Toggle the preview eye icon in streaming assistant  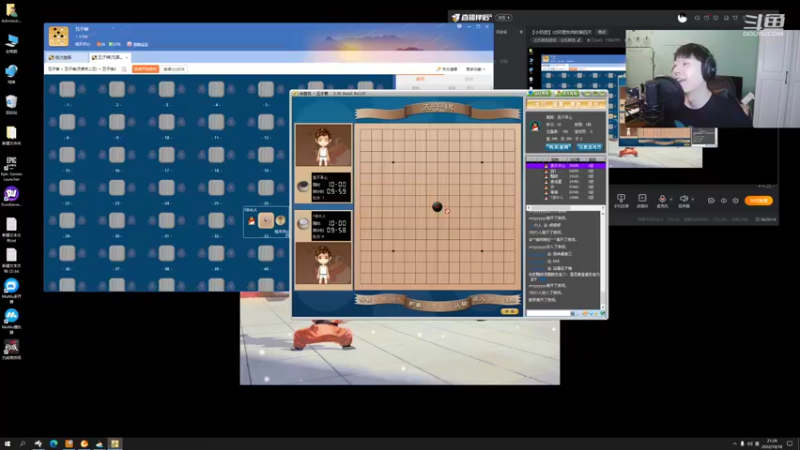723,201
